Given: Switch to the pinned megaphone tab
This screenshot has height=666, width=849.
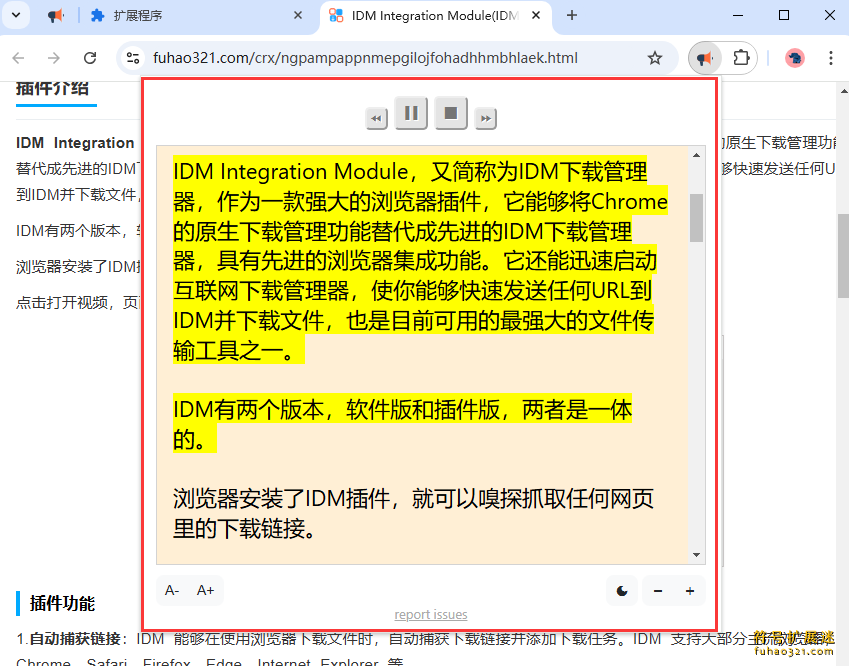Looking at the screenshot, I should [x=56, y=16].
